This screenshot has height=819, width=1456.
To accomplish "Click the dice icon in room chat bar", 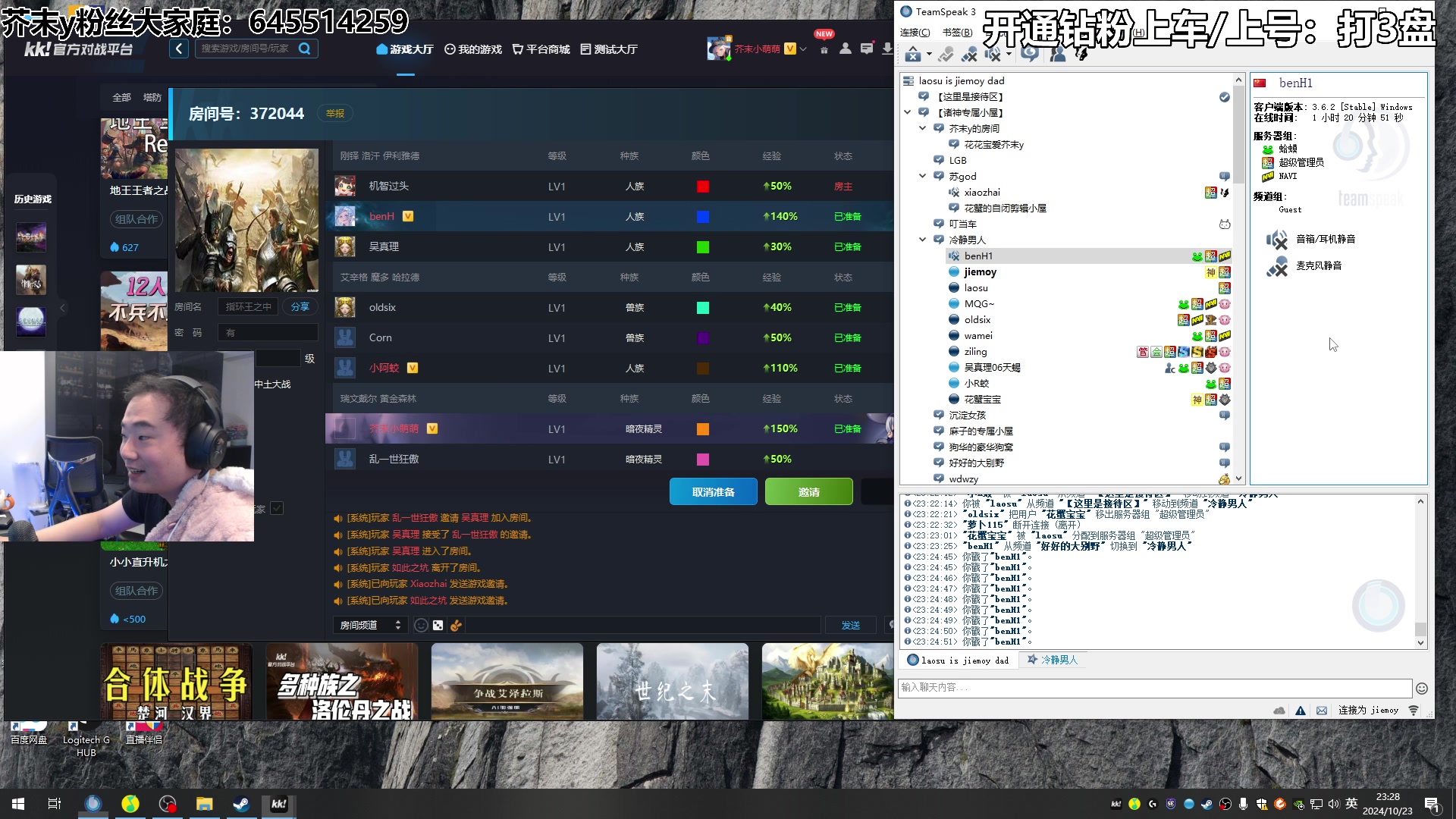I will [x=438, y=625].
